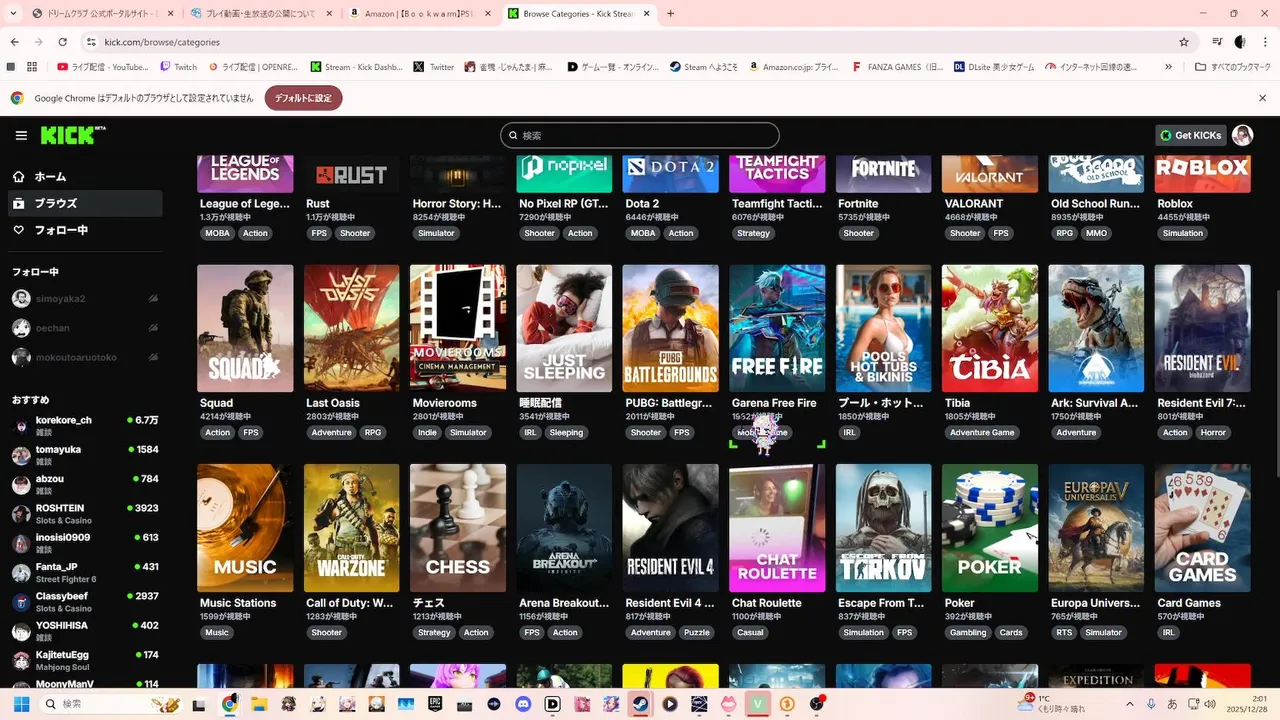Open the Last Oasis category thumbnail
Viewport: 1280px width, 720px height.
point(351,328)
